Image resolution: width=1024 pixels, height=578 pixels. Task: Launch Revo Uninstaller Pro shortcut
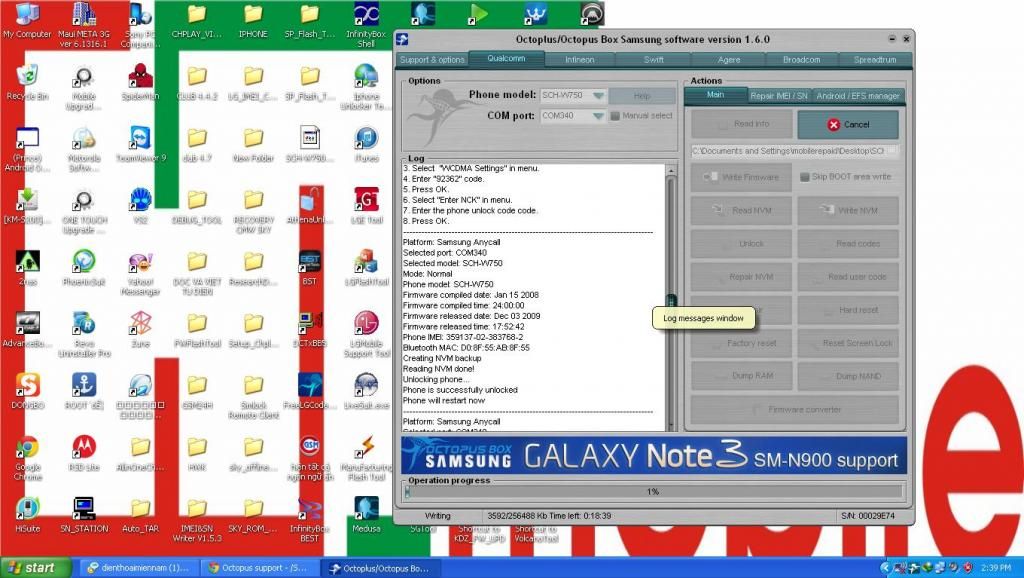pos(84,334)
